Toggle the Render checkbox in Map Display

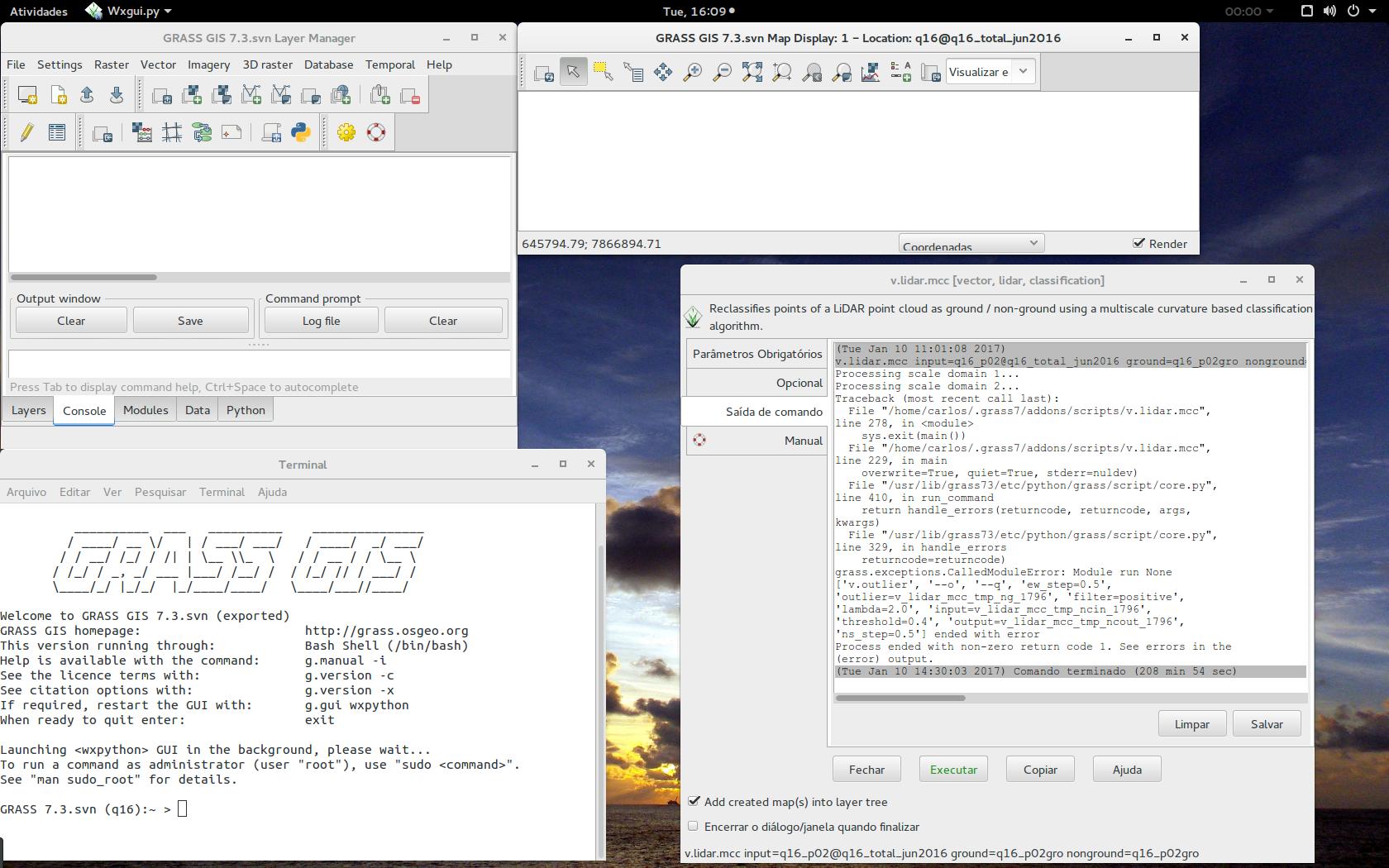click(x=1138, y=243)
